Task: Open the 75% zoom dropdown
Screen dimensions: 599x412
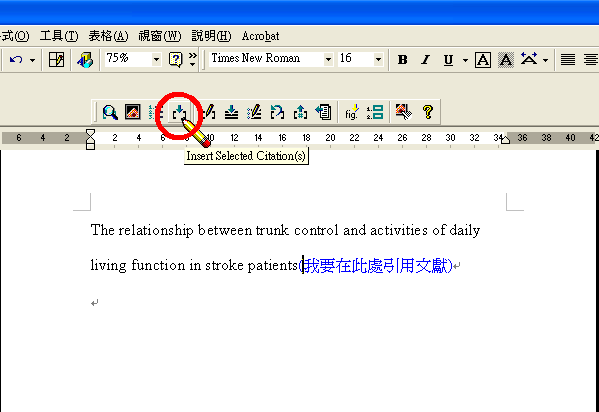Action: click(156, 60)
